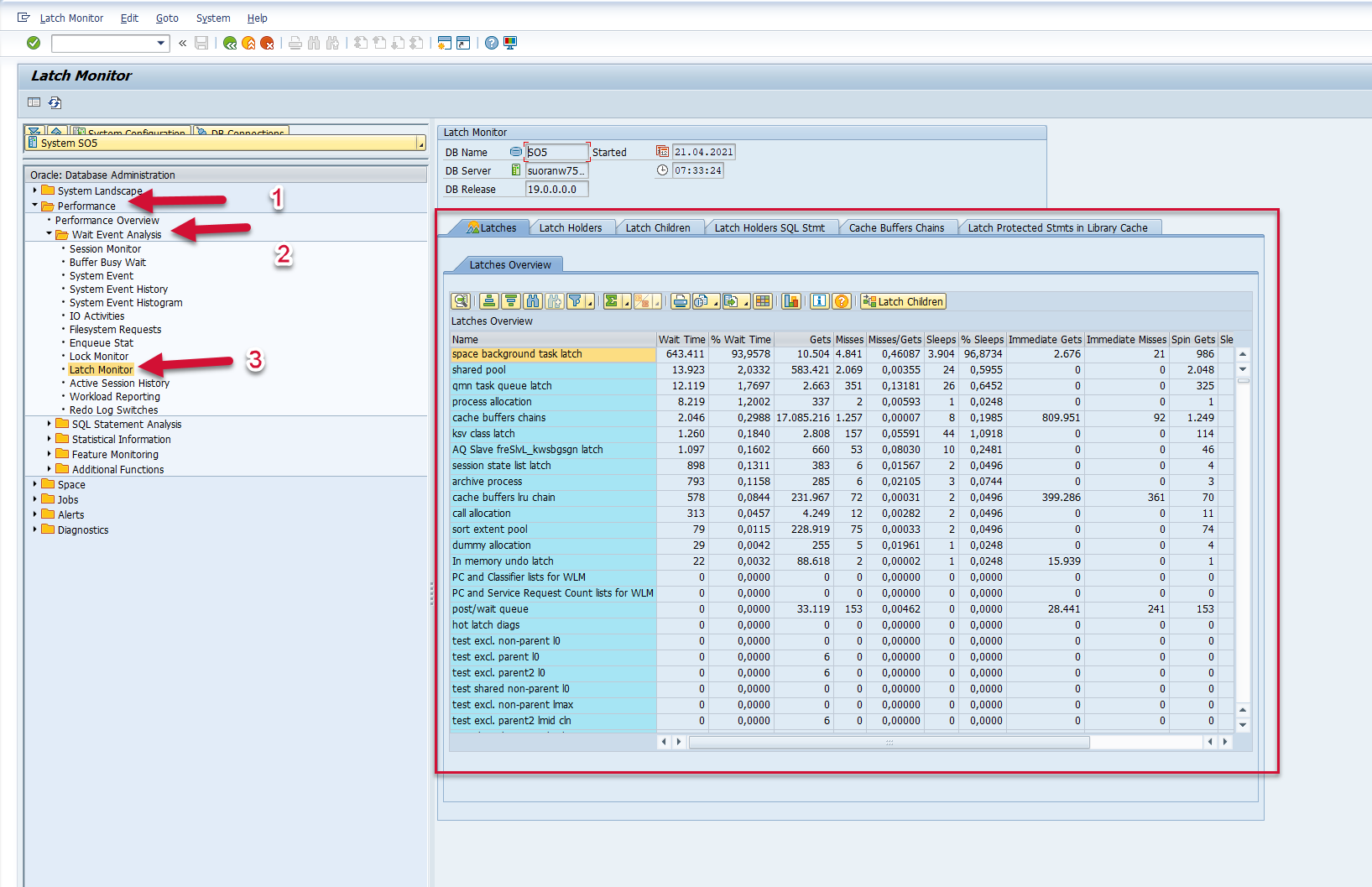The image size is (1372, 887).
Task: Click the layout grid icon in table toolbar
Action: click(x=762, y=301)
